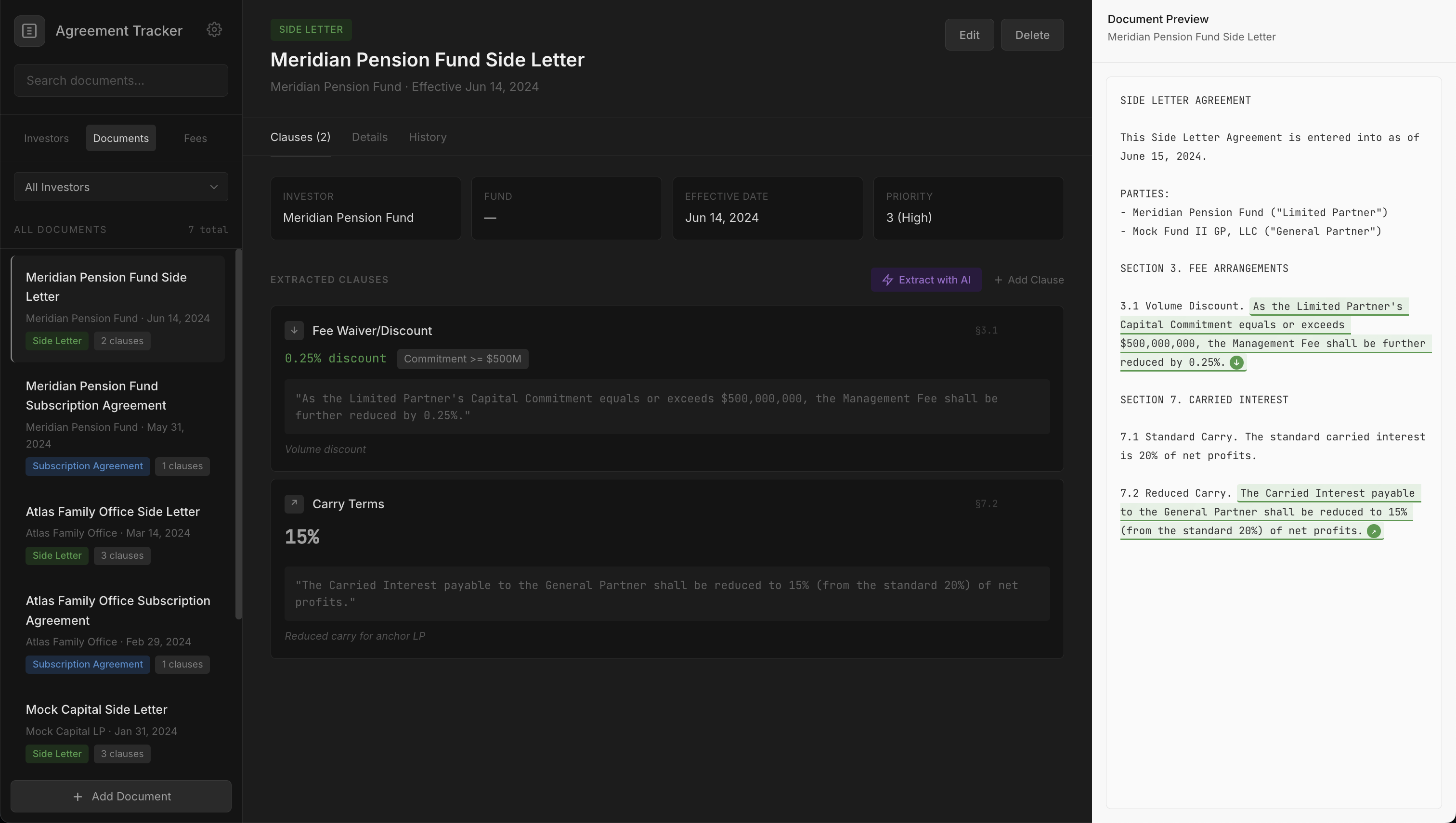The image size is (1456, 823).
Task: Click the green marker after the 0.25% highlight
Action: (1236, 363)
